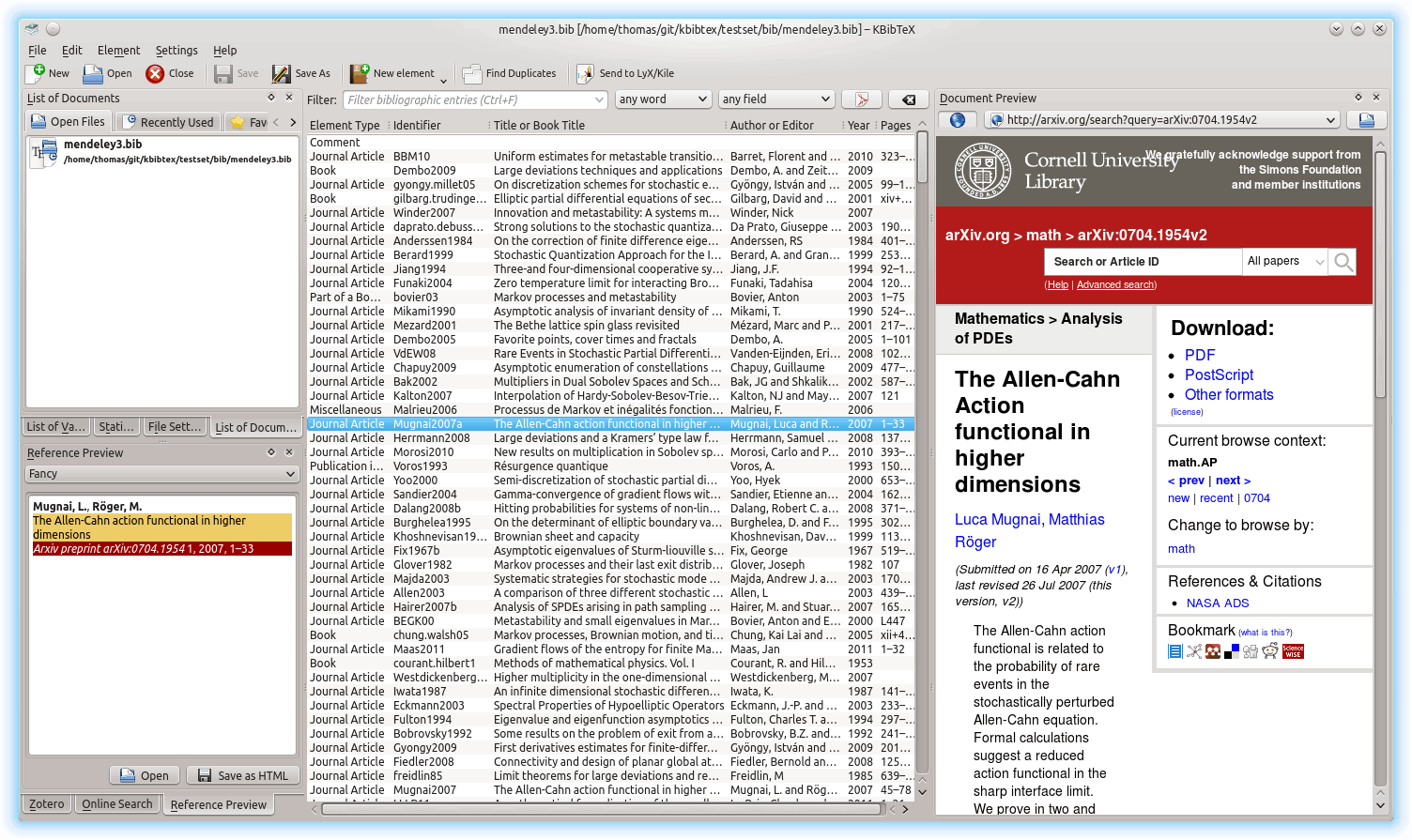Click the filter bibliographic entries field
Viewport: 1412px width, 840px height.
469,99
